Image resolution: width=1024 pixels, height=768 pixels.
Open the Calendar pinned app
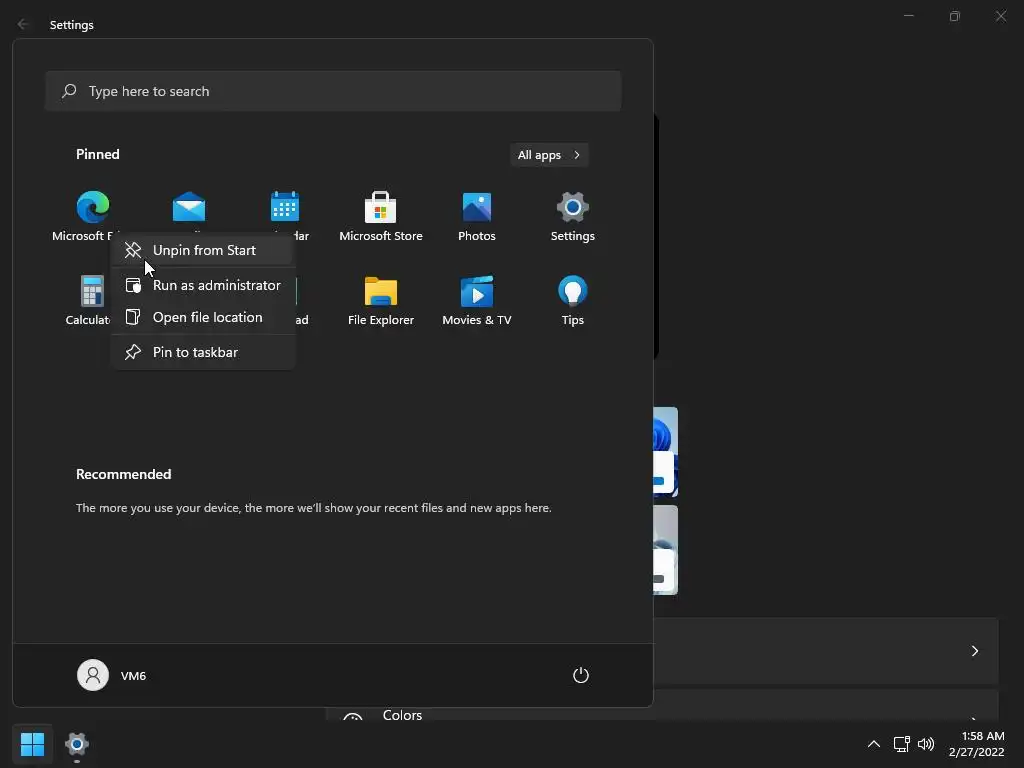(x=285, y=209)
